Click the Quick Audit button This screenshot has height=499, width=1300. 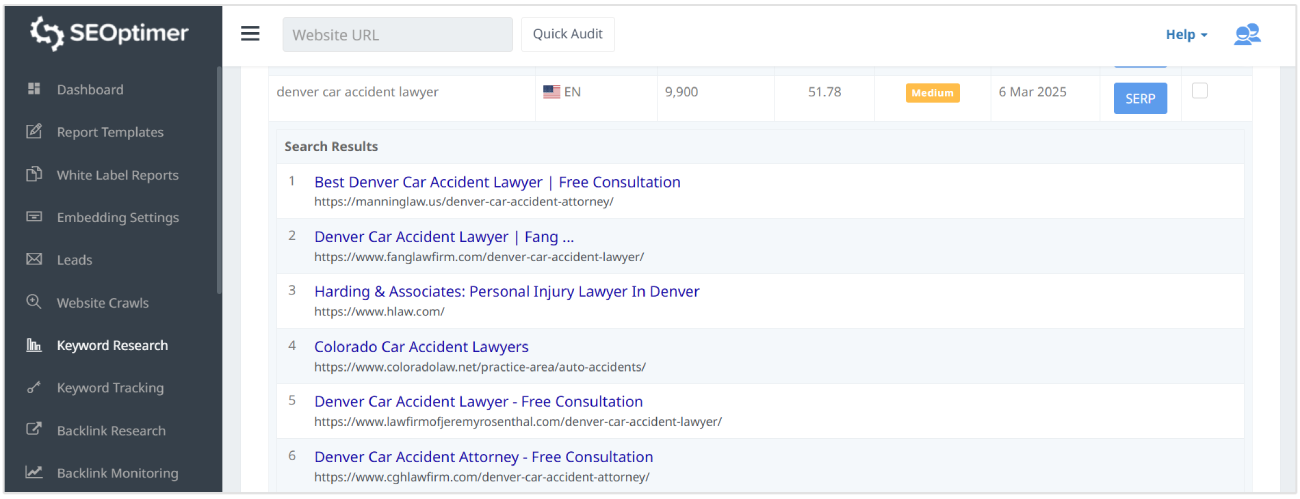tap(568, 34)
